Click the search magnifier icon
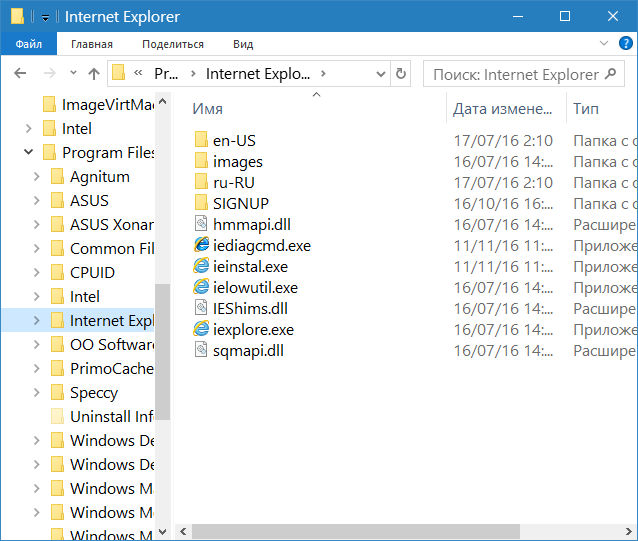The width and height of the screenshot is (638, 541). pyautogui.click(x=610, y=74)
